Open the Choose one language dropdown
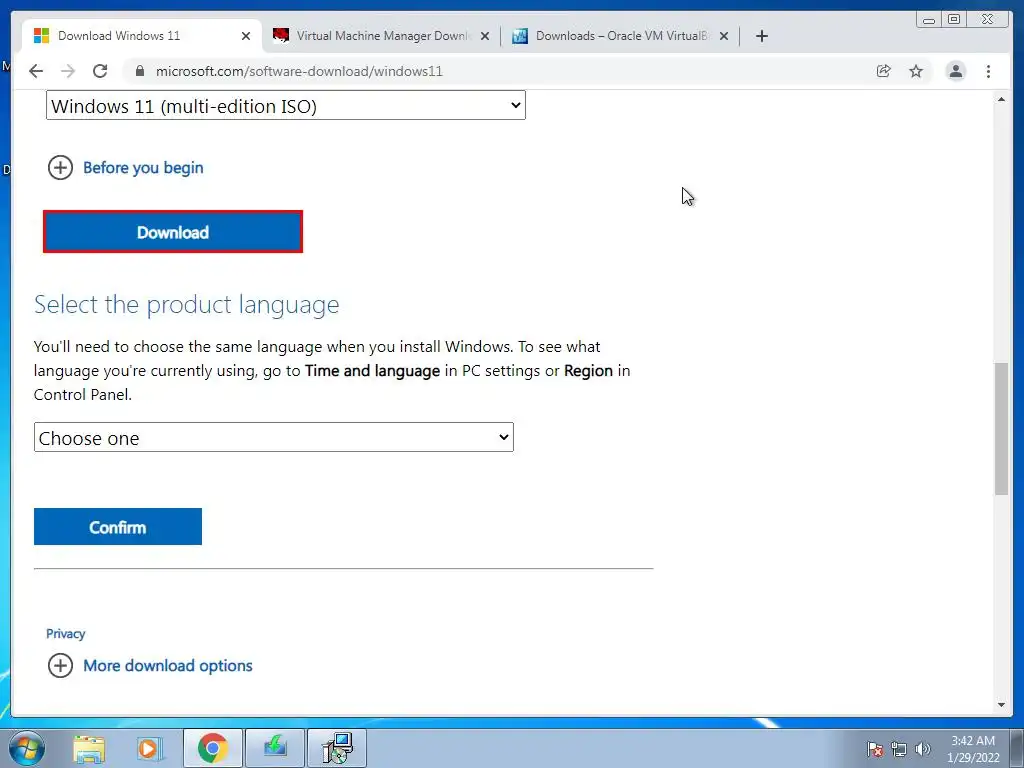This screenshot has height=768, width=1024. [x=274, y=437]
